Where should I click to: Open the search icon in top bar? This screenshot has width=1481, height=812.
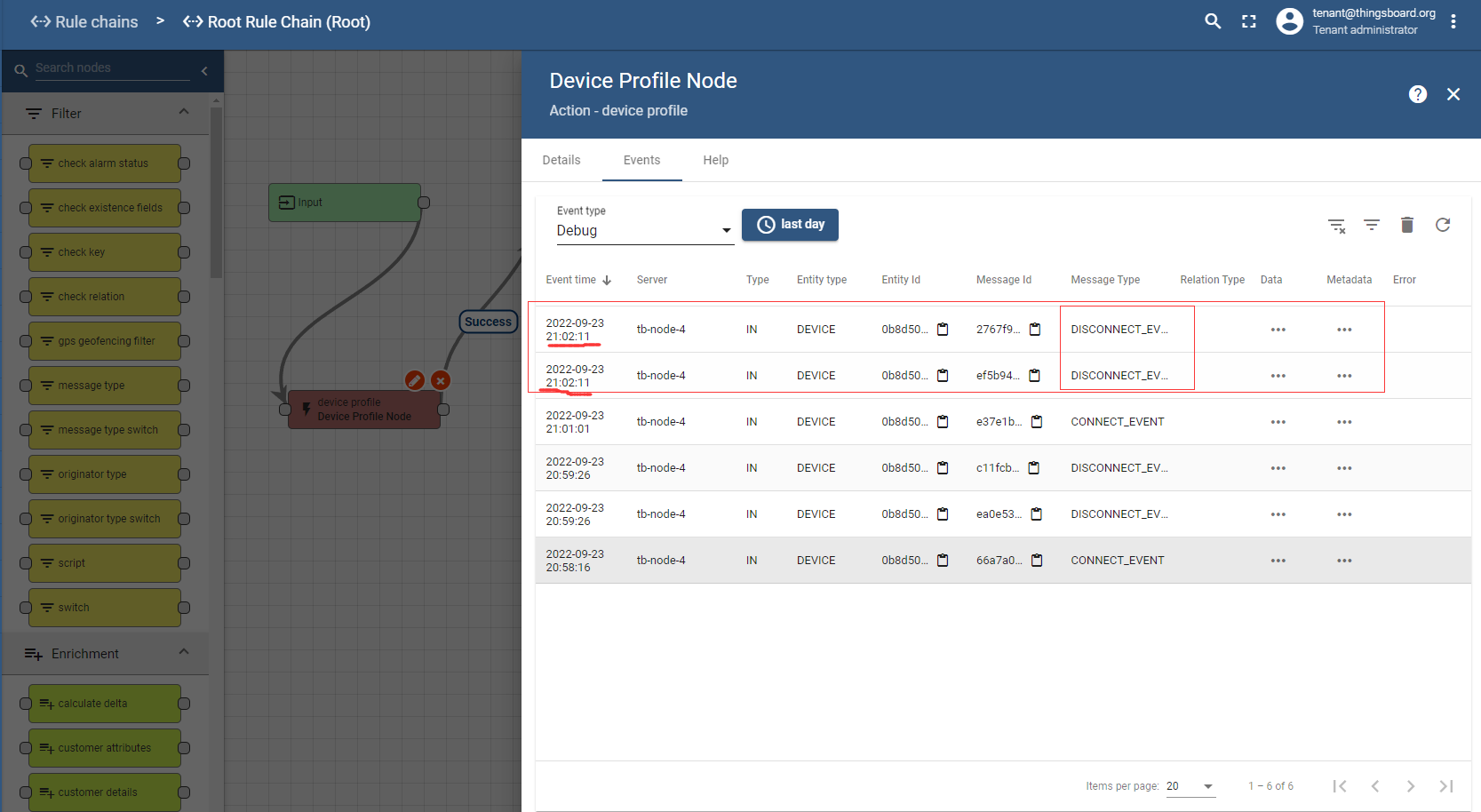(1213, 21)
